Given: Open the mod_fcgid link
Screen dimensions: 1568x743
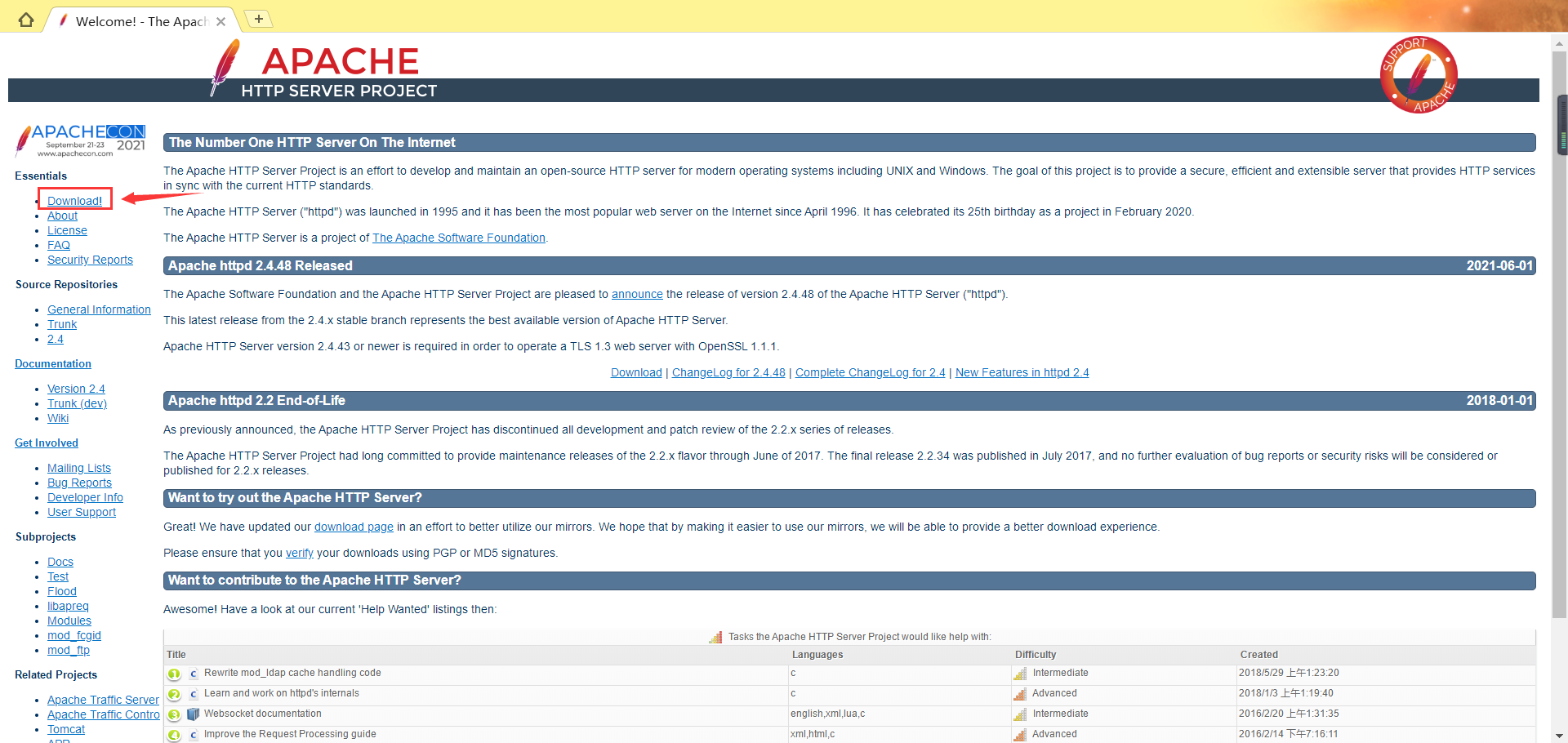Looking at the screenshot, I should coord(74,635).
